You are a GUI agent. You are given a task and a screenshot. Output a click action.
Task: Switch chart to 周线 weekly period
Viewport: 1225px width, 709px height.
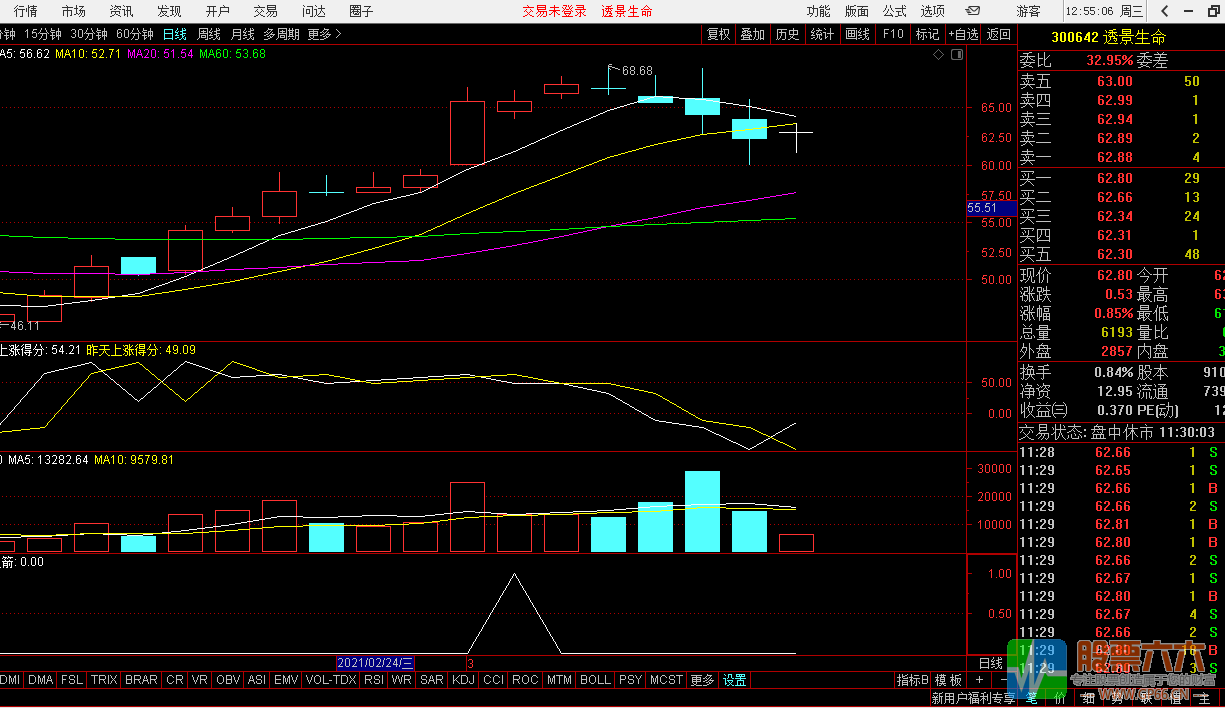(x=208, y=34)
